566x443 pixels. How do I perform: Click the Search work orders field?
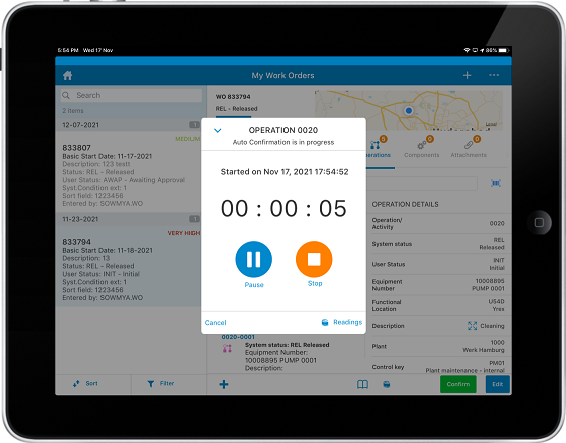coord(131,95)
